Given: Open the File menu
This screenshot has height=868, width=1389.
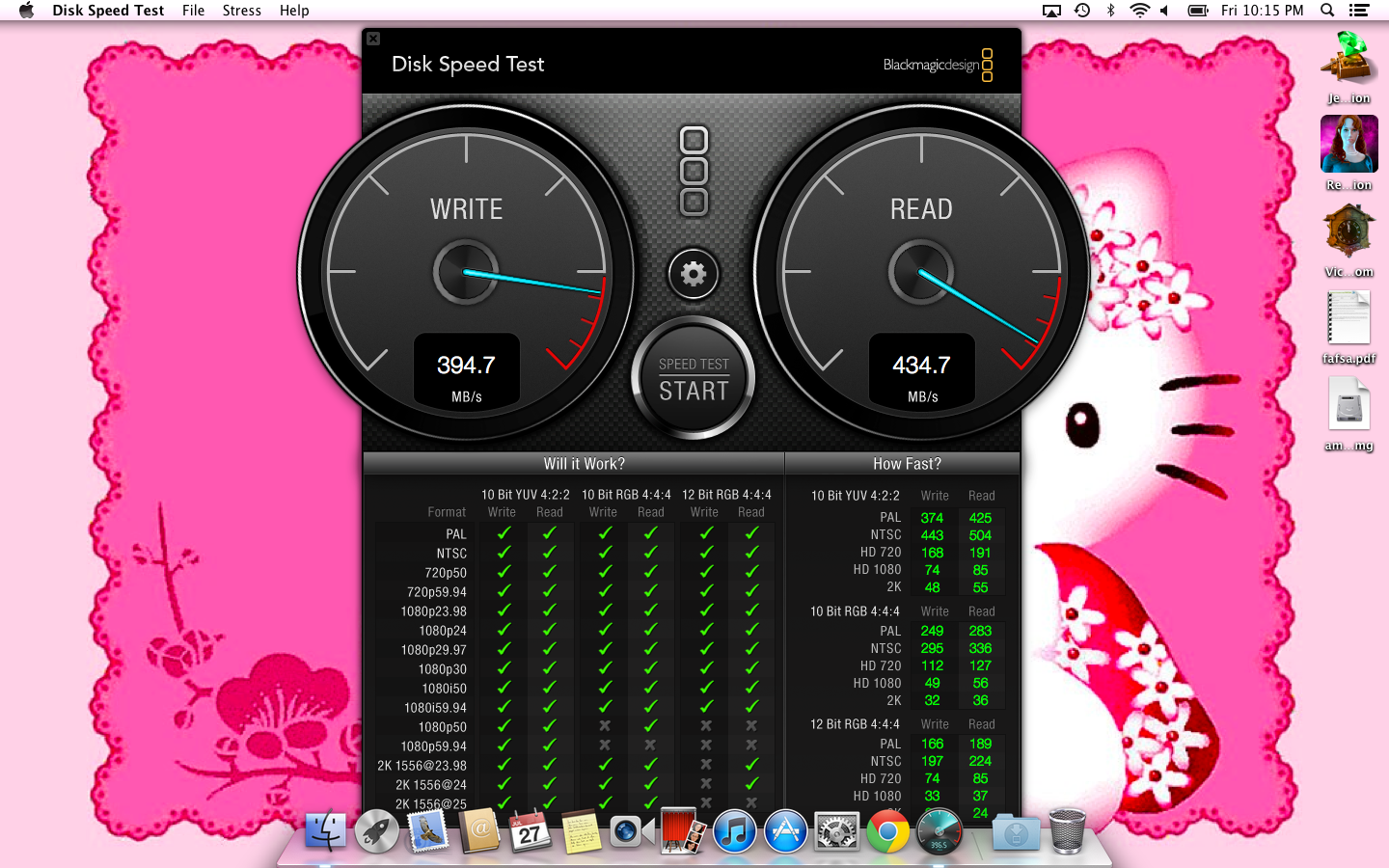Looking at the screenshot, I should pyautogui.click(x=193, y=11).
